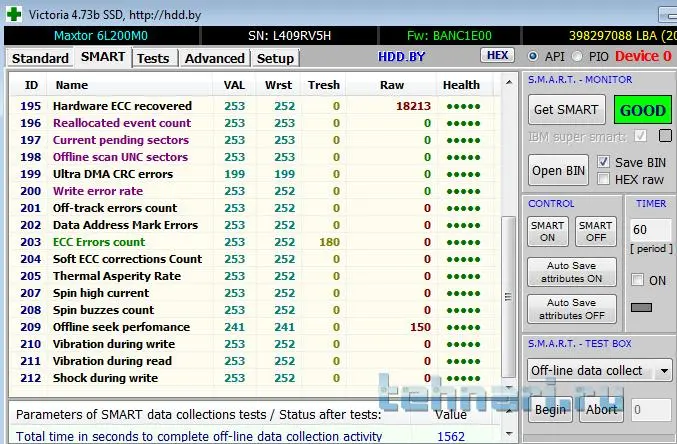Select the PIO radio button
This screenshot has width=677, height=444.
click(x=577, y=56)
